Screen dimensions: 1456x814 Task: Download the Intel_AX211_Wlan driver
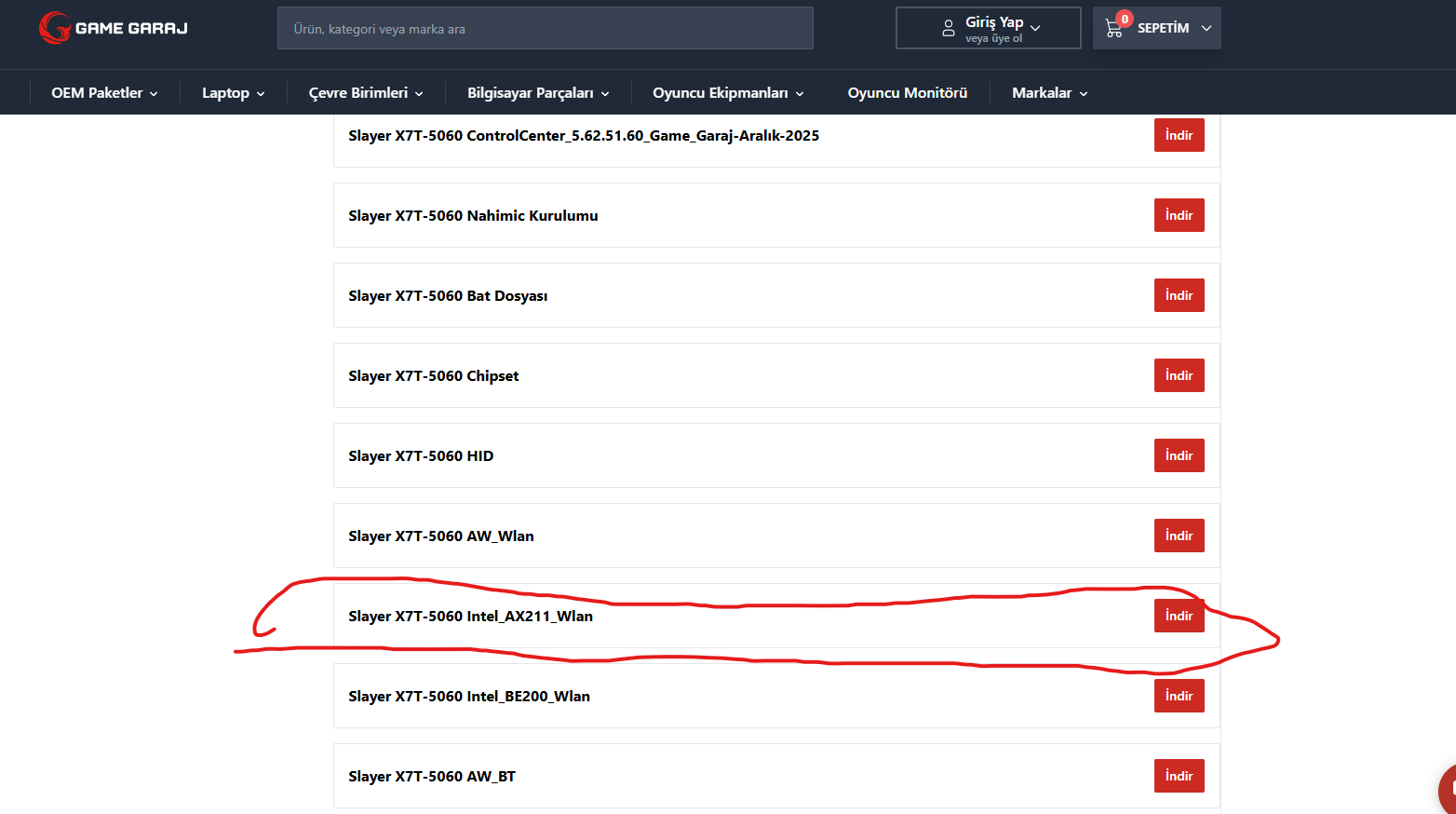(x=1180, y=616)
